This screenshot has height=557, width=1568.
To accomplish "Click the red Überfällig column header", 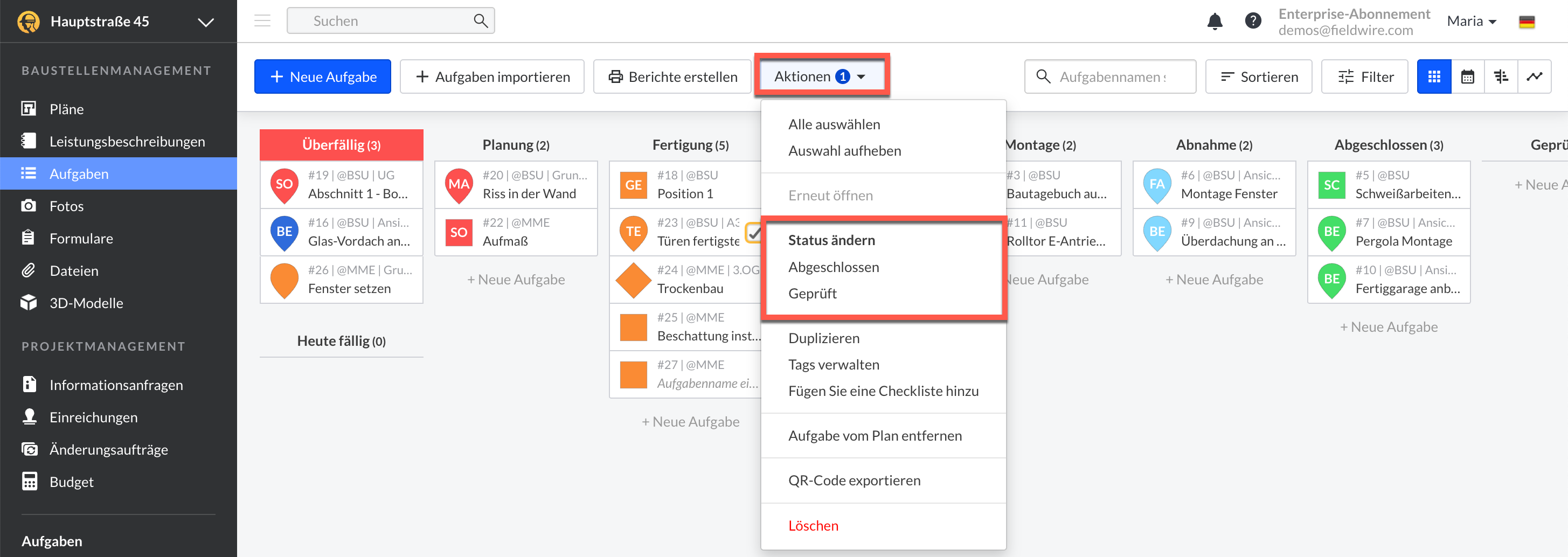I will tap(341, 145).
